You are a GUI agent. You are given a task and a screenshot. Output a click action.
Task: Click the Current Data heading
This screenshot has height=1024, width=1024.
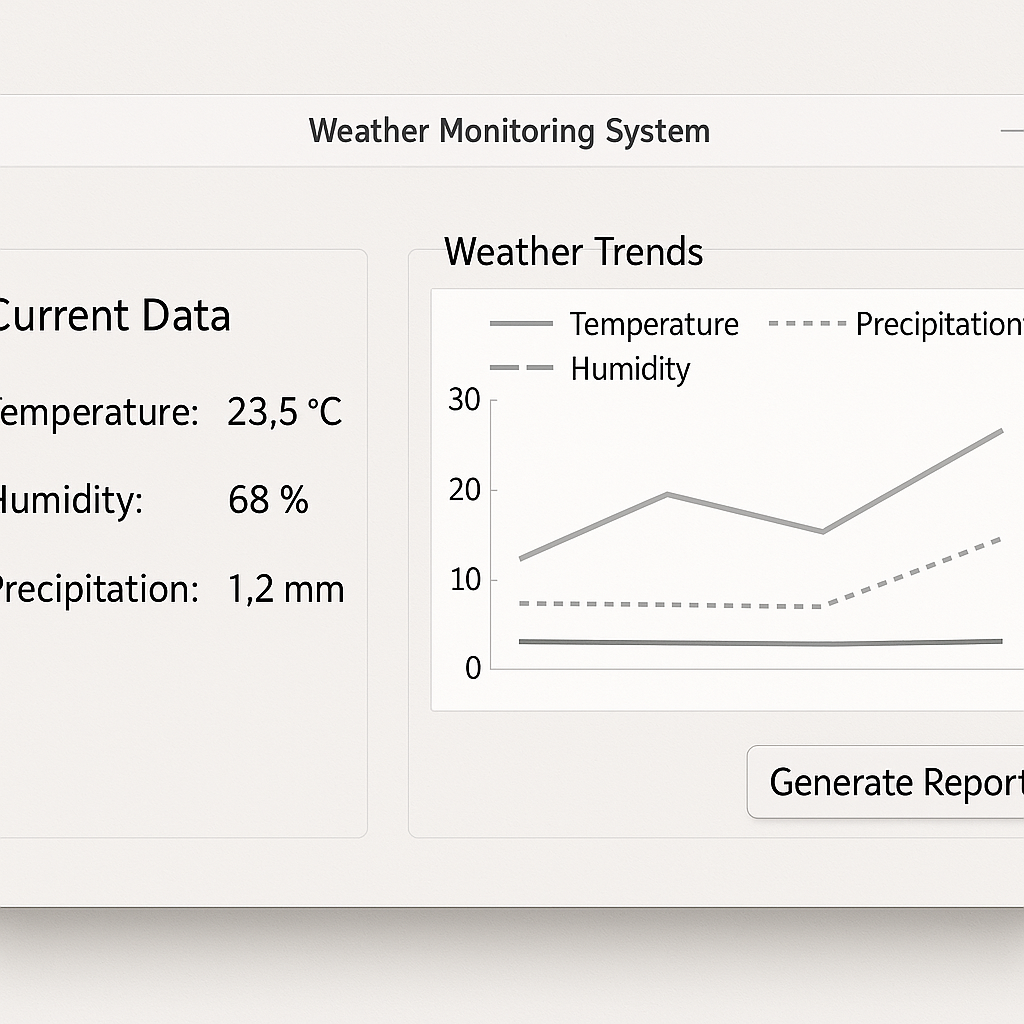[x=115, y=316]
